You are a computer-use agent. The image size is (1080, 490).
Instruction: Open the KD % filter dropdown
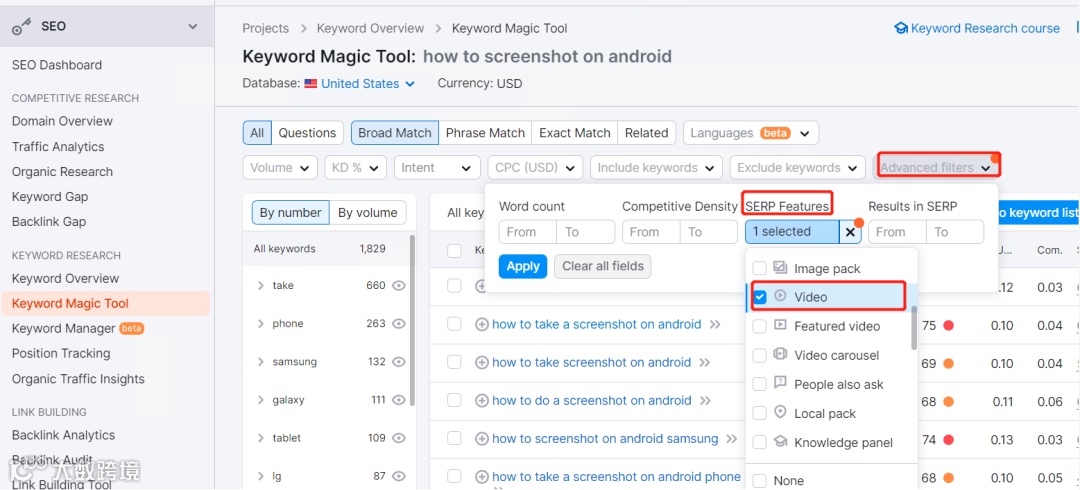pyautogui.click(x=355, y=167)
